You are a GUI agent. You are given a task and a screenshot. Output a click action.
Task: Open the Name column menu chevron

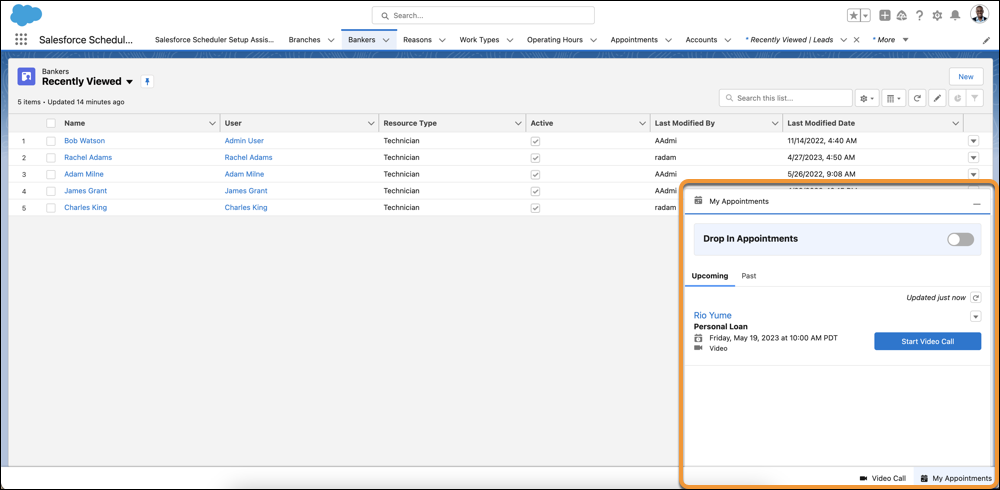click(212, 123)
